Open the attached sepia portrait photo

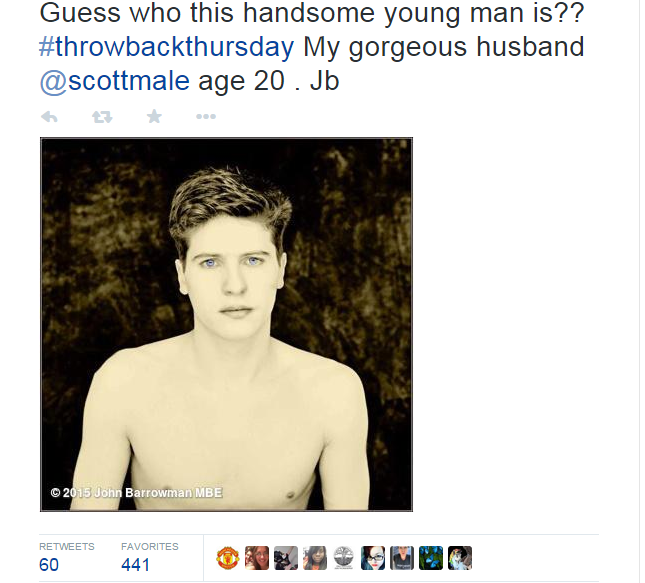pos(226,324)
